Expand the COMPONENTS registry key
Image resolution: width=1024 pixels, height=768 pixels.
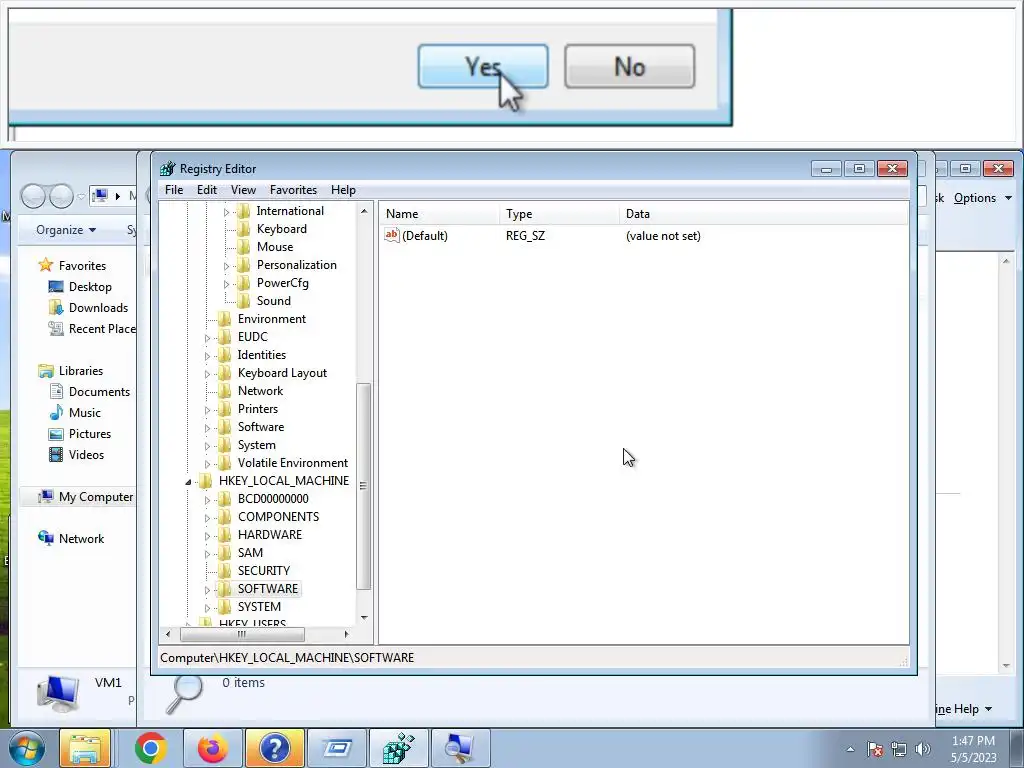point(208,518)
